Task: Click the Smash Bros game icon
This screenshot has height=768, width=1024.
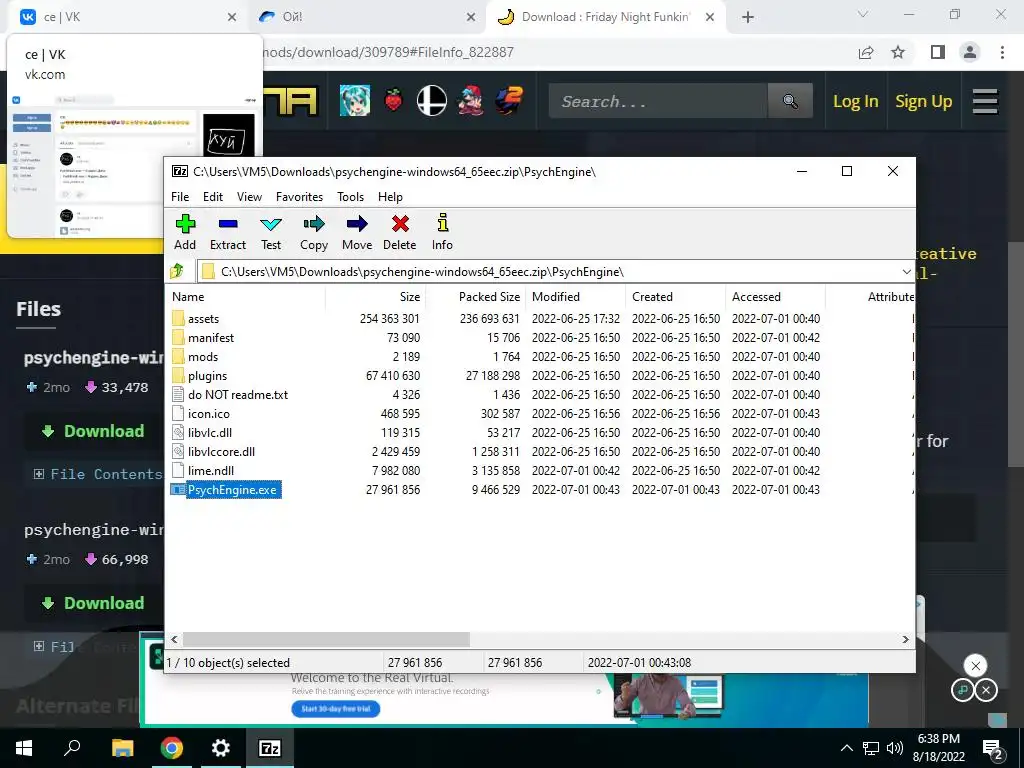Action: [x=432, y=101]
